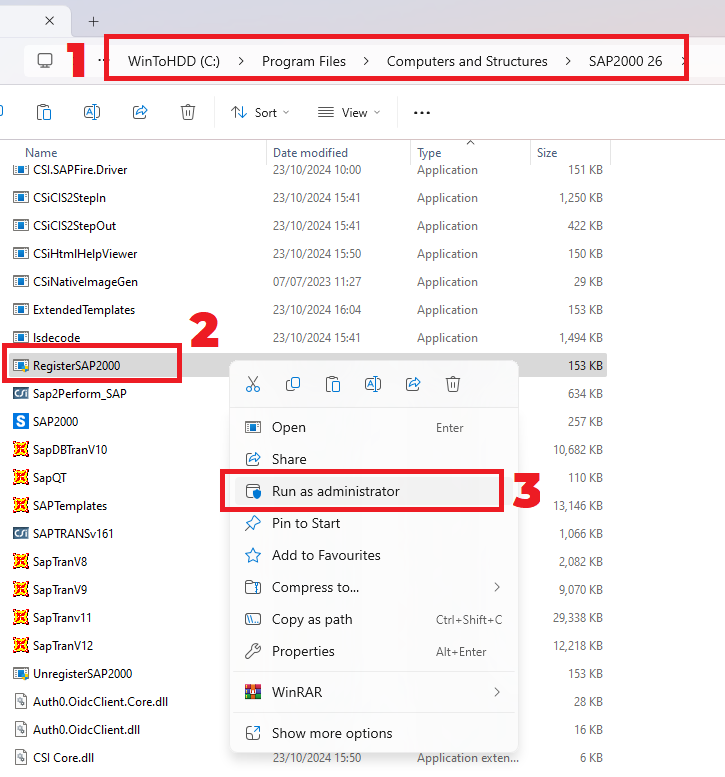Open the Sort dropdown

[x=260, y=112]
